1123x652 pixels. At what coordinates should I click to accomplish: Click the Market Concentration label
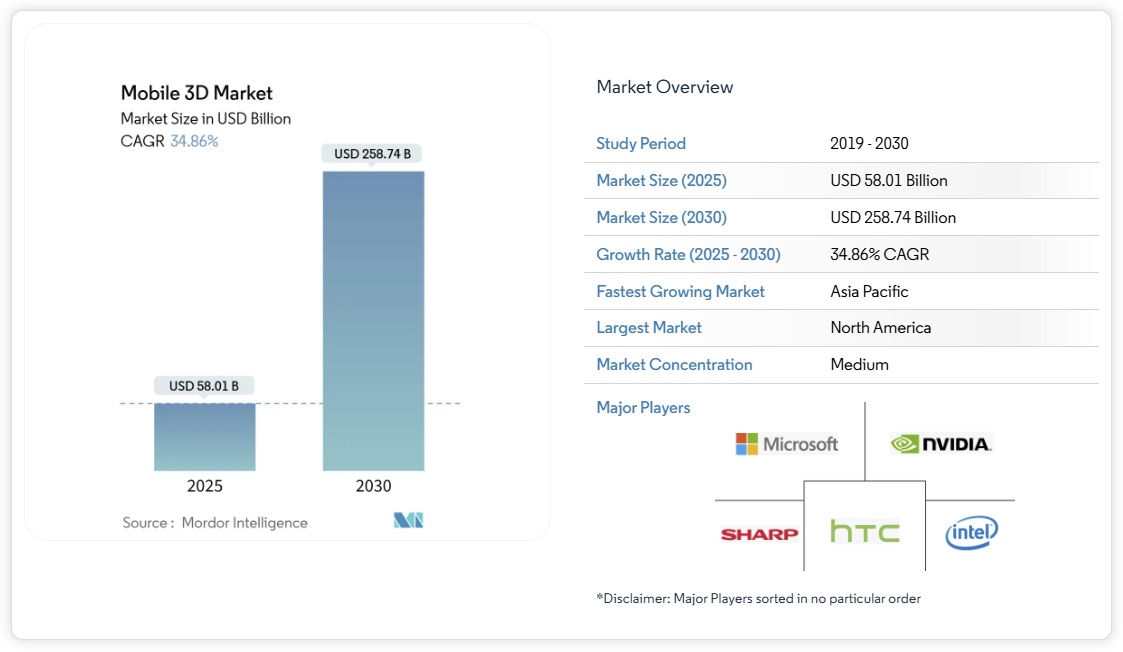click(x=674, y=364)
